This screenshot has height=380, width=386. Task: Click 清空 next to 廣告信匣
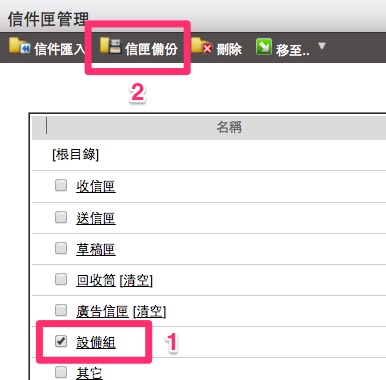149,311
